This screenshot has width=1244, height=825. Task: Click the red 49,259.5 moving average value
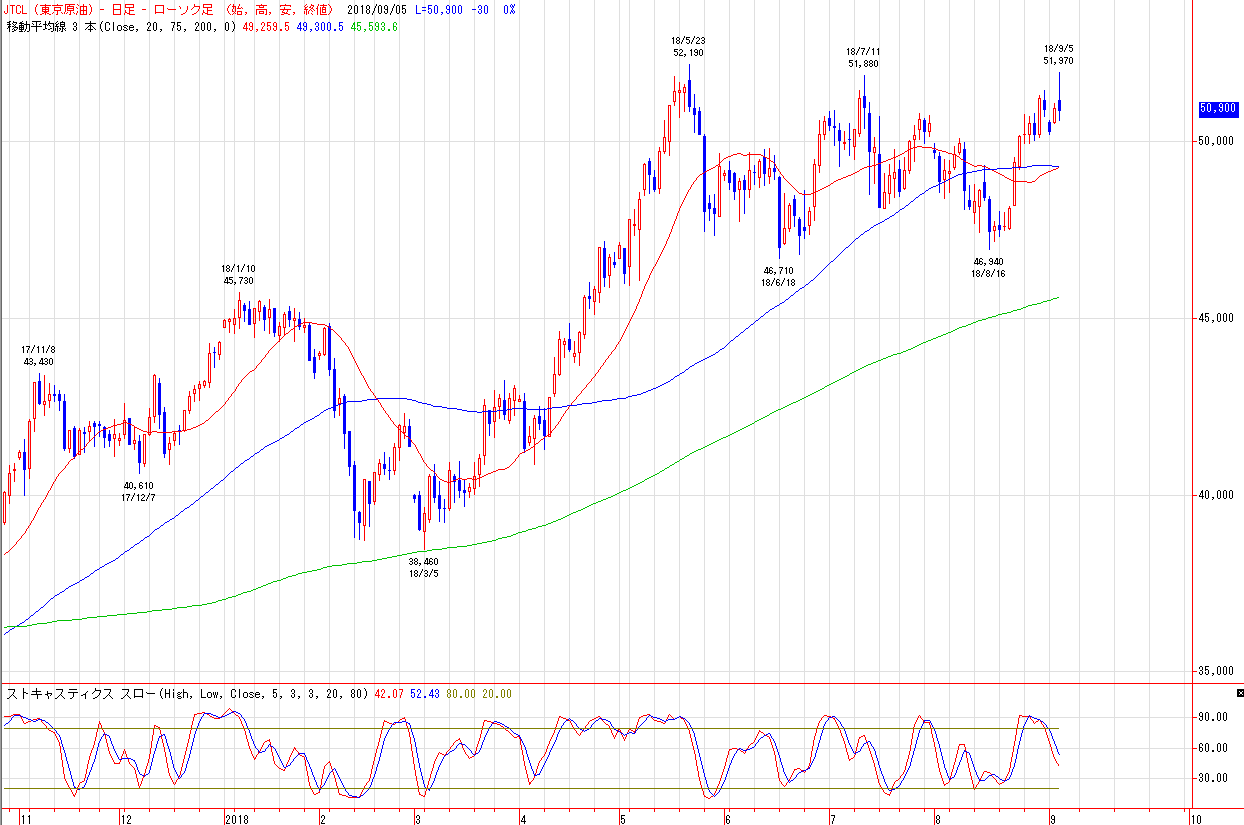click(265, 26)
